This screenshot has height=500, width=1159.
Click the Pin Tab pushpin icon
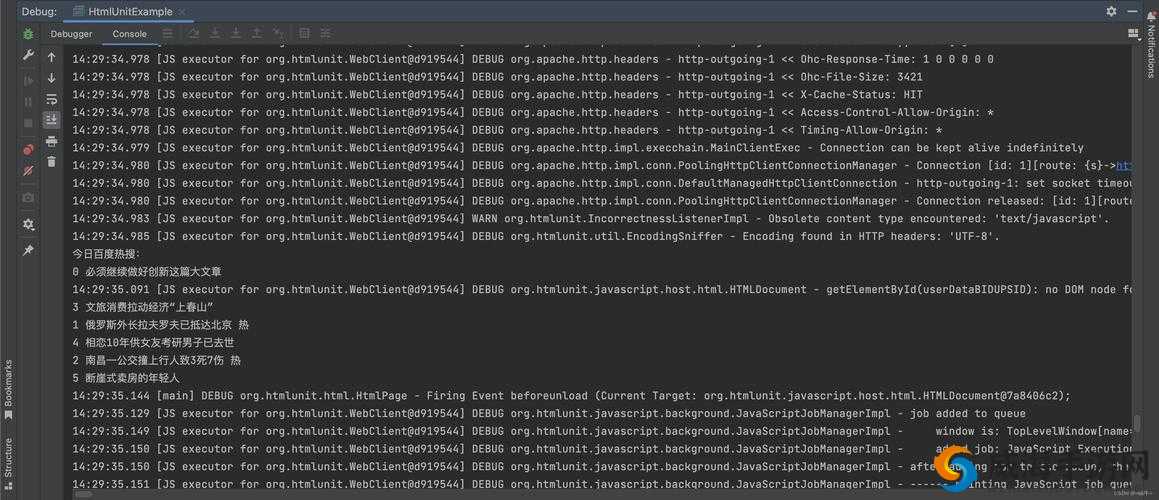tap(28, 251)
